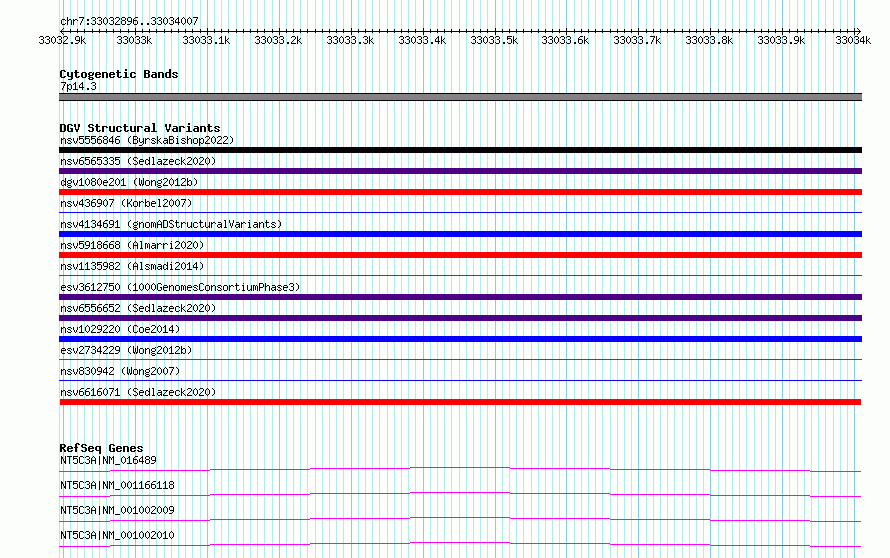Click the ruler tick labeled 33033.7k
The height and width of the screenshot is (558, 890).
pyautogui.click(x=637, y=40)
